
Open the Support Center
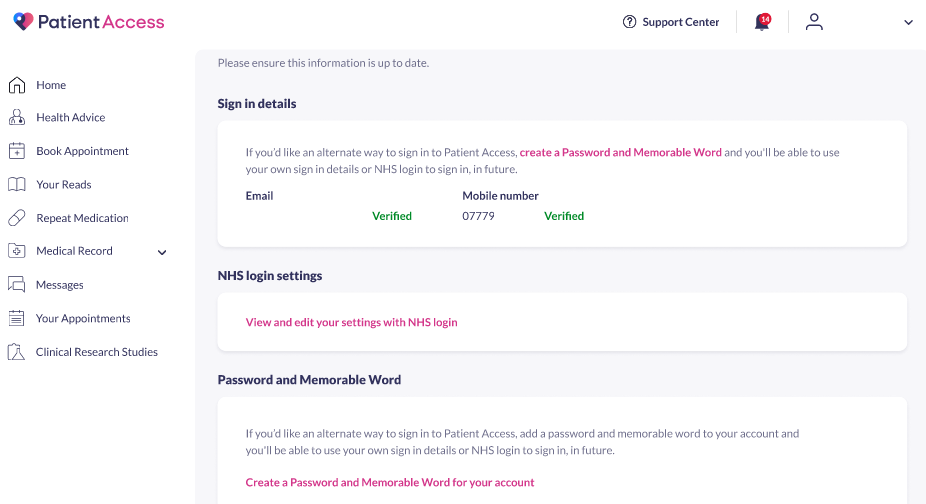pyautogui.click(x=671, y=22)
